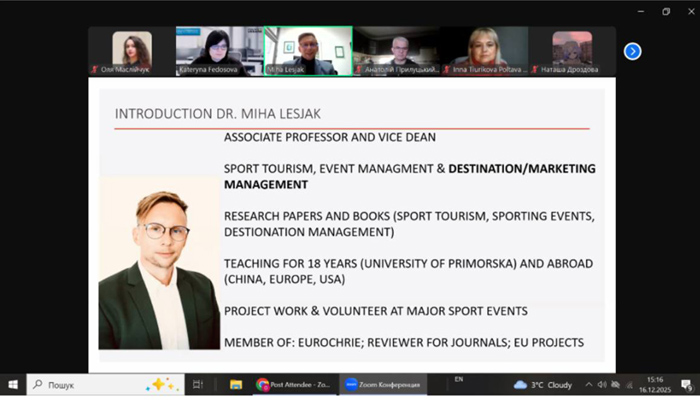The width and height of the screenshot is (700, 412).
Task: Click the taskbar clock showing 15:16
Action: [653, 384]
